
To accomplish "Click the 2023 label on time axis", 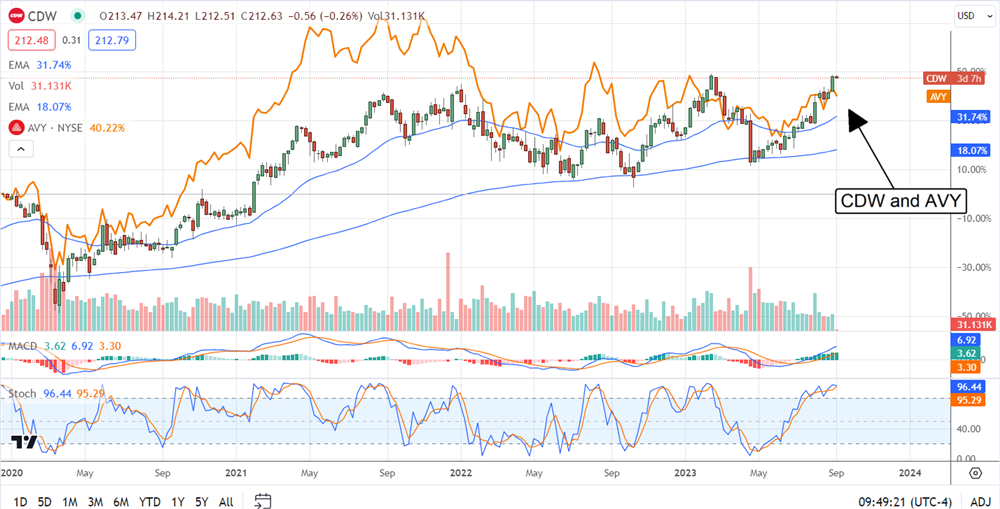I will (684, 473).
